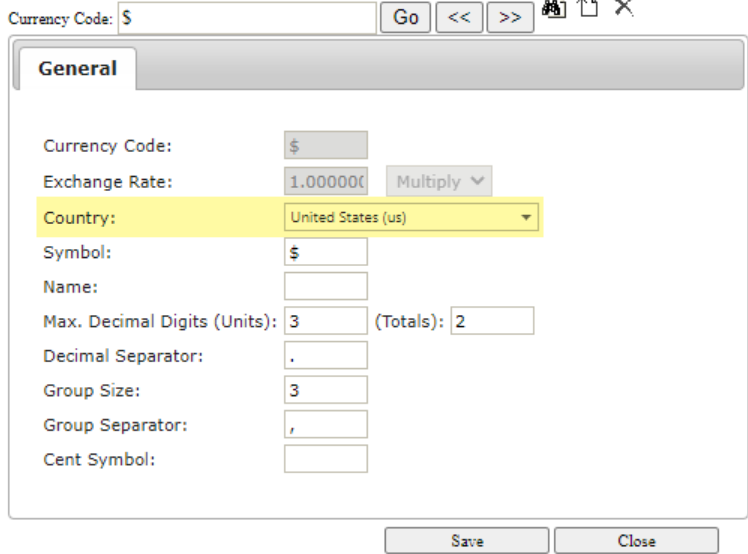Click the Country dropdown arrow

(x=526, y=218)
